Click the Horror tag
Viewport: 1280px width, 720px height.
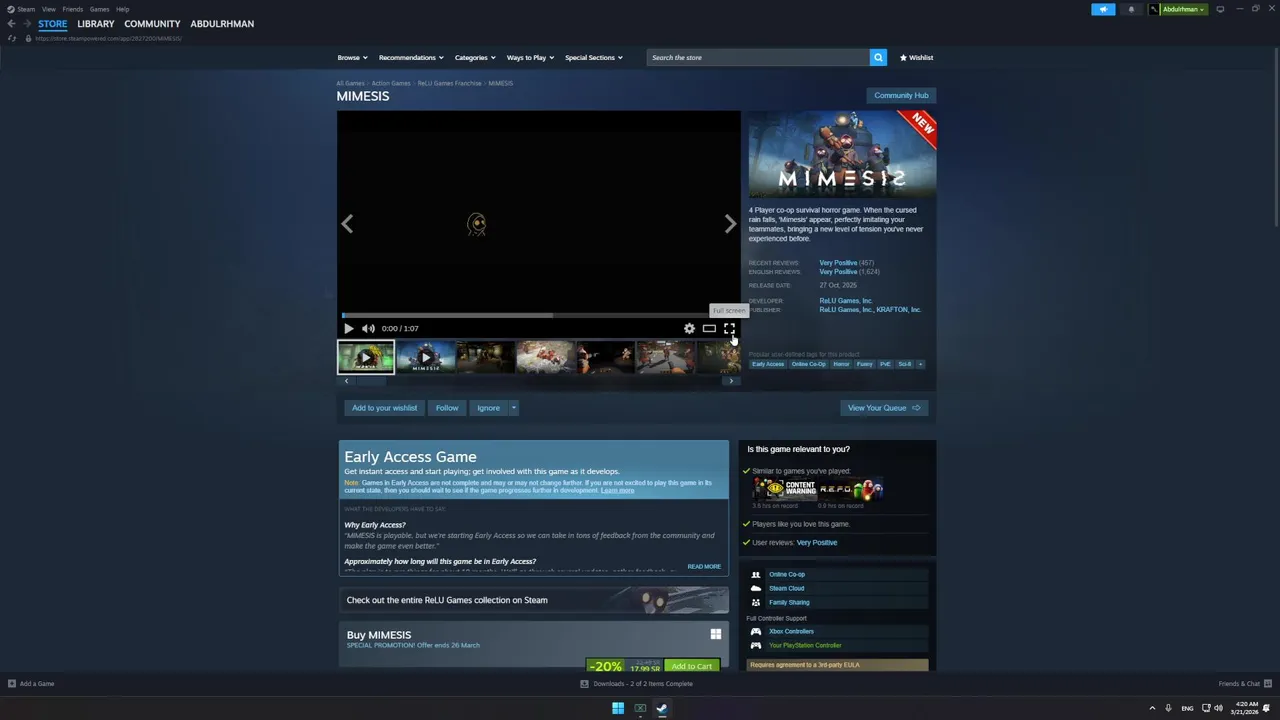click(x=841, y=364)
